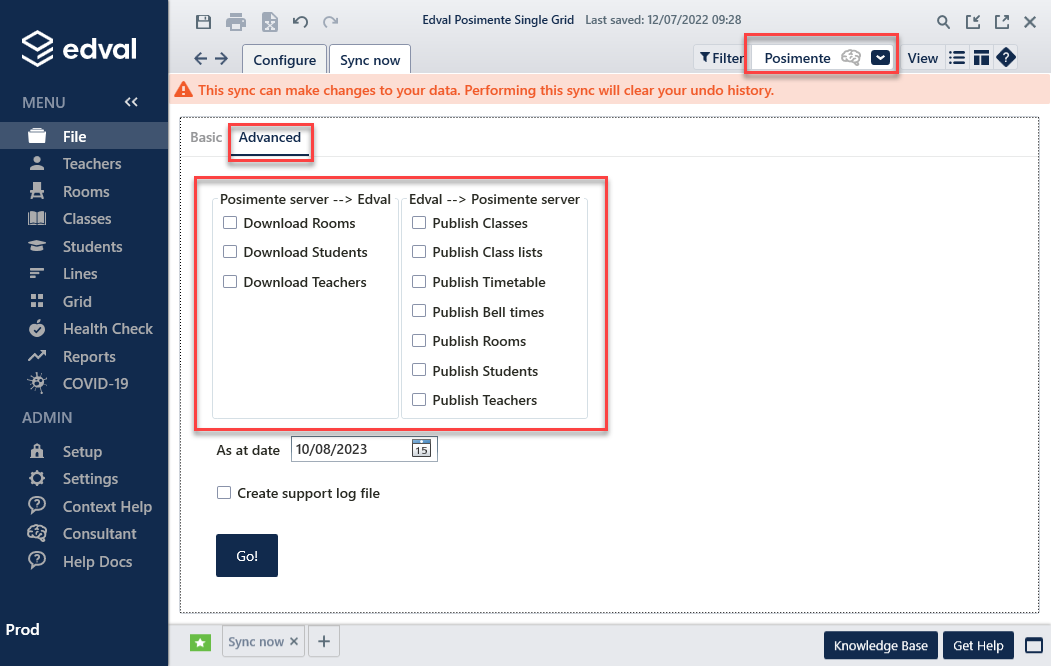This screenshot has width=1051, height=666.
Task: Open COVID-19 in the sidebar
Action: 84,383
